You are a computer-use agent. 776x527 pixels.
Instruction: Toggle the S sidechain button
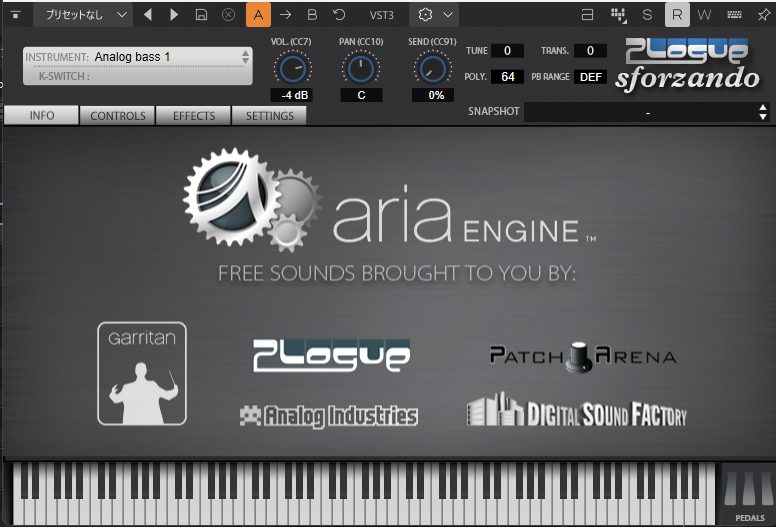point(647,15)
